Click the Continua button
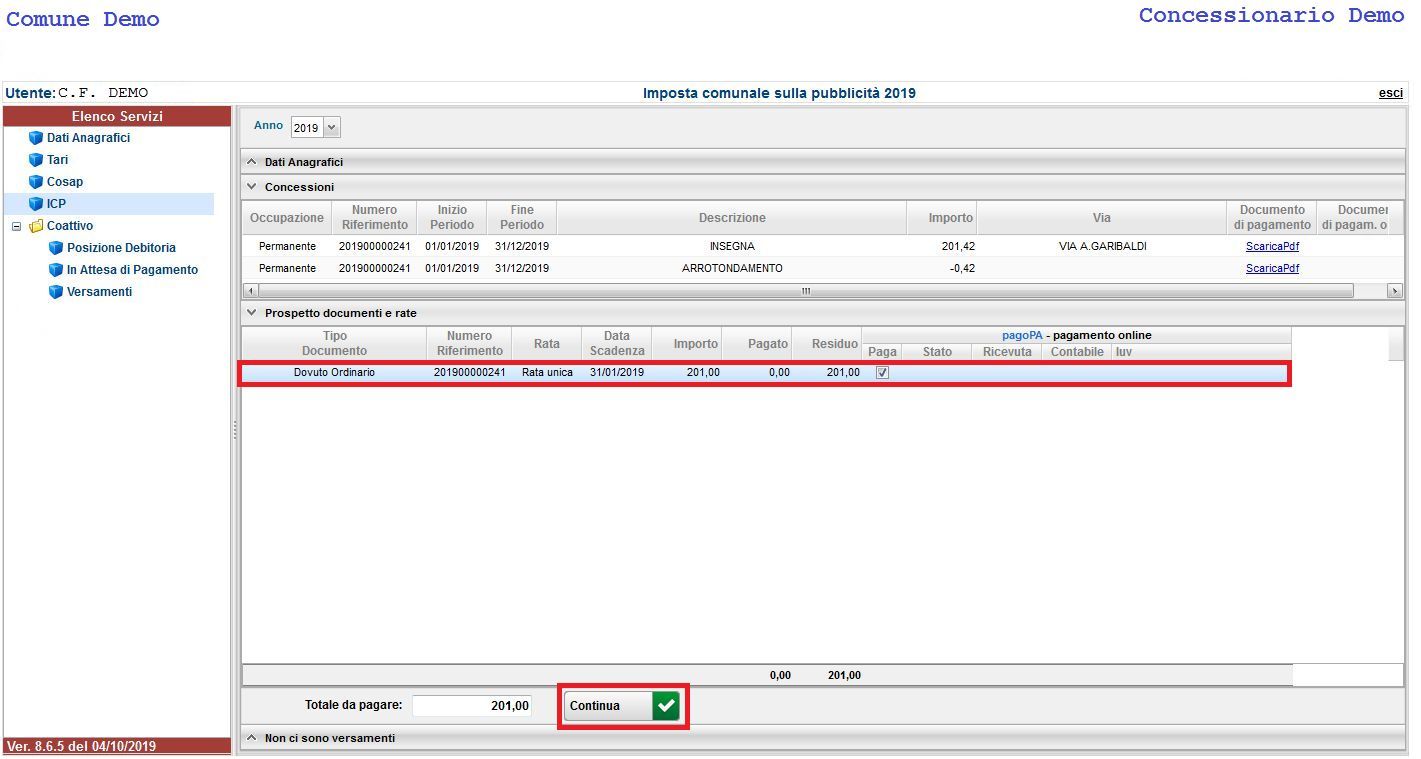 pos(622,706)
